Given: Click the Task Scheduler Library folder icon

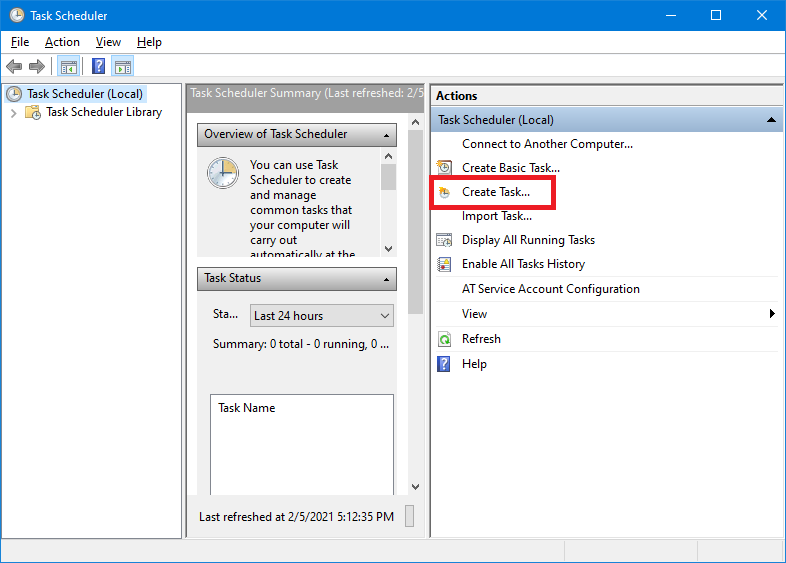Looking at the screenshot, I should (x=33, y=112).
